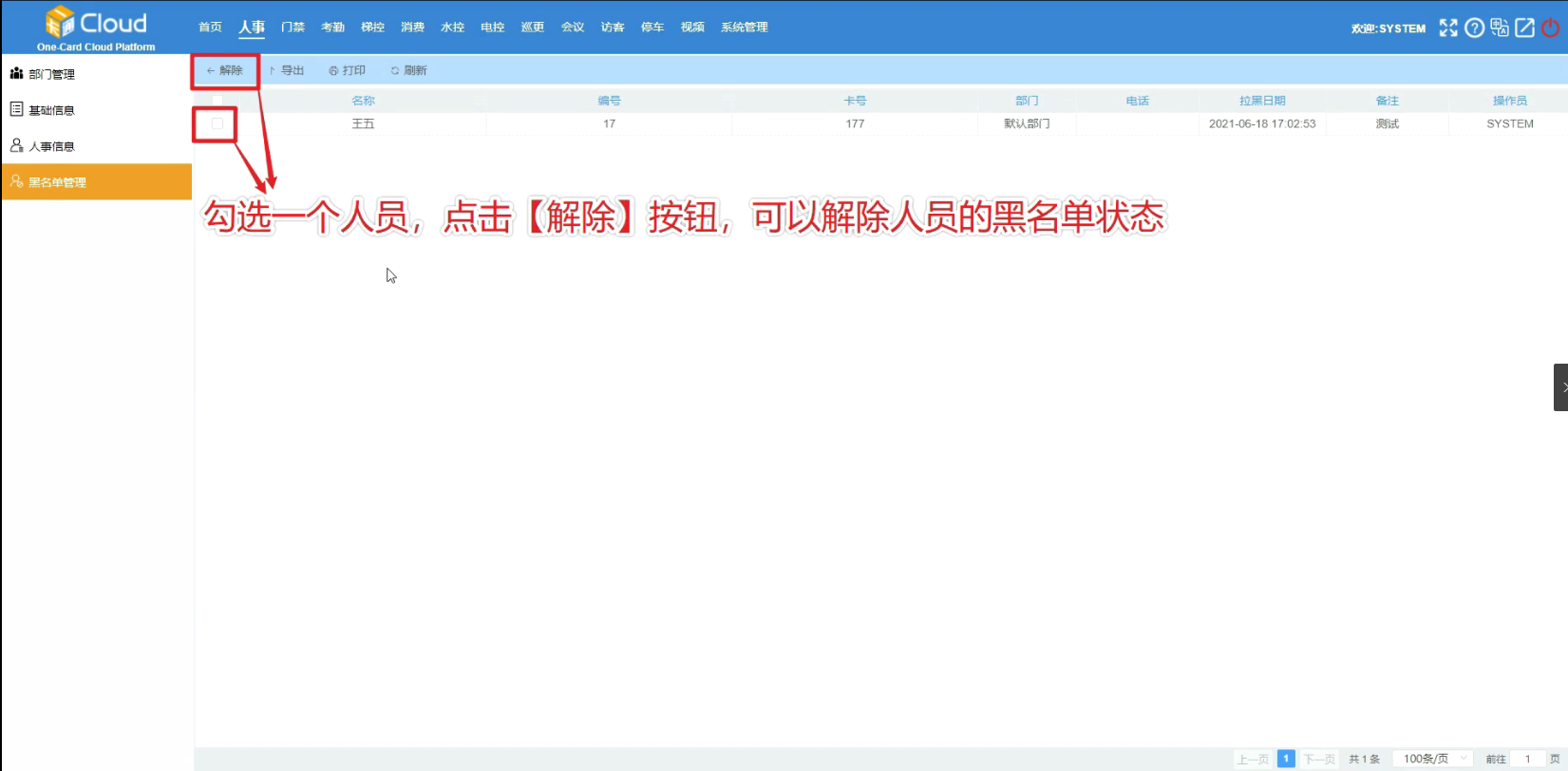Open 基础信息 in the sidebar
This screenshot has height=771, width=1568.
[x=51, y=110]
